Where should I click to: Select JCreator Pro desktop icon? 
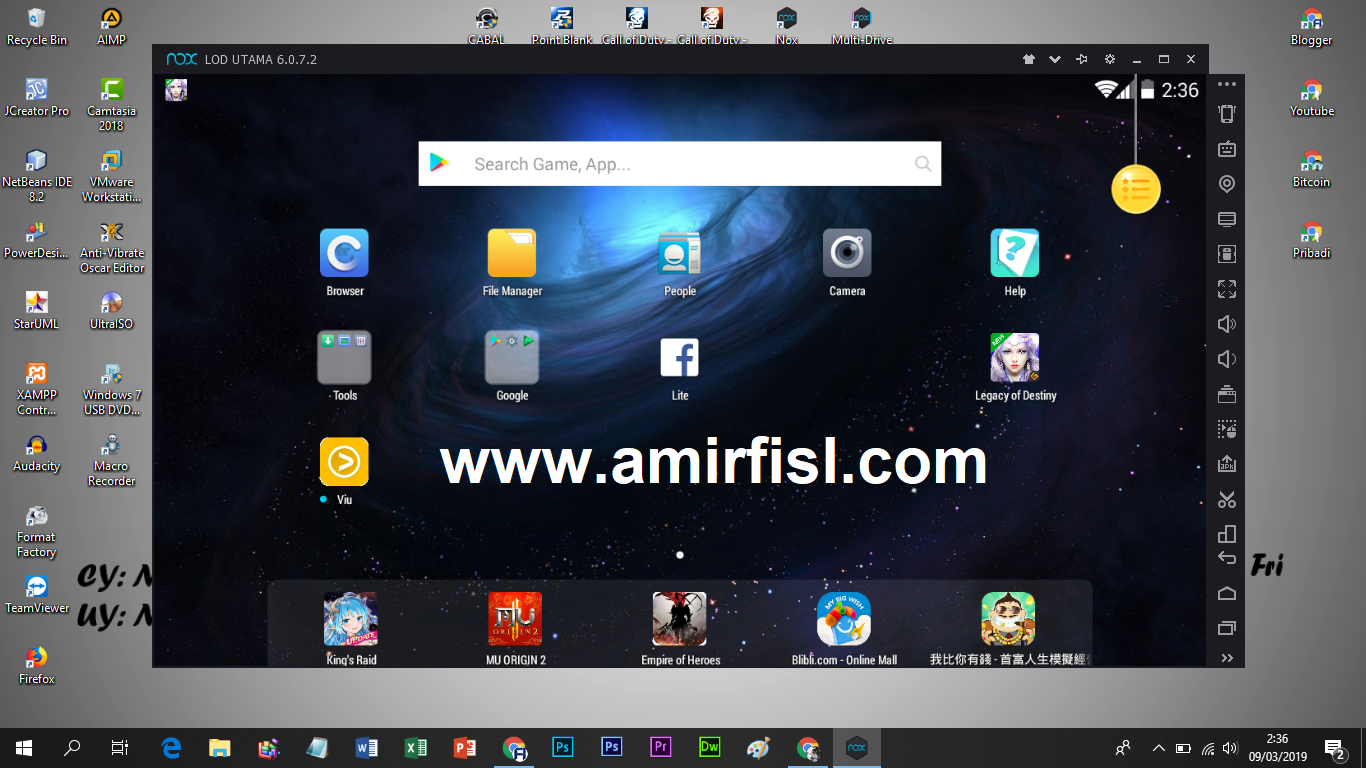point(37,97)
